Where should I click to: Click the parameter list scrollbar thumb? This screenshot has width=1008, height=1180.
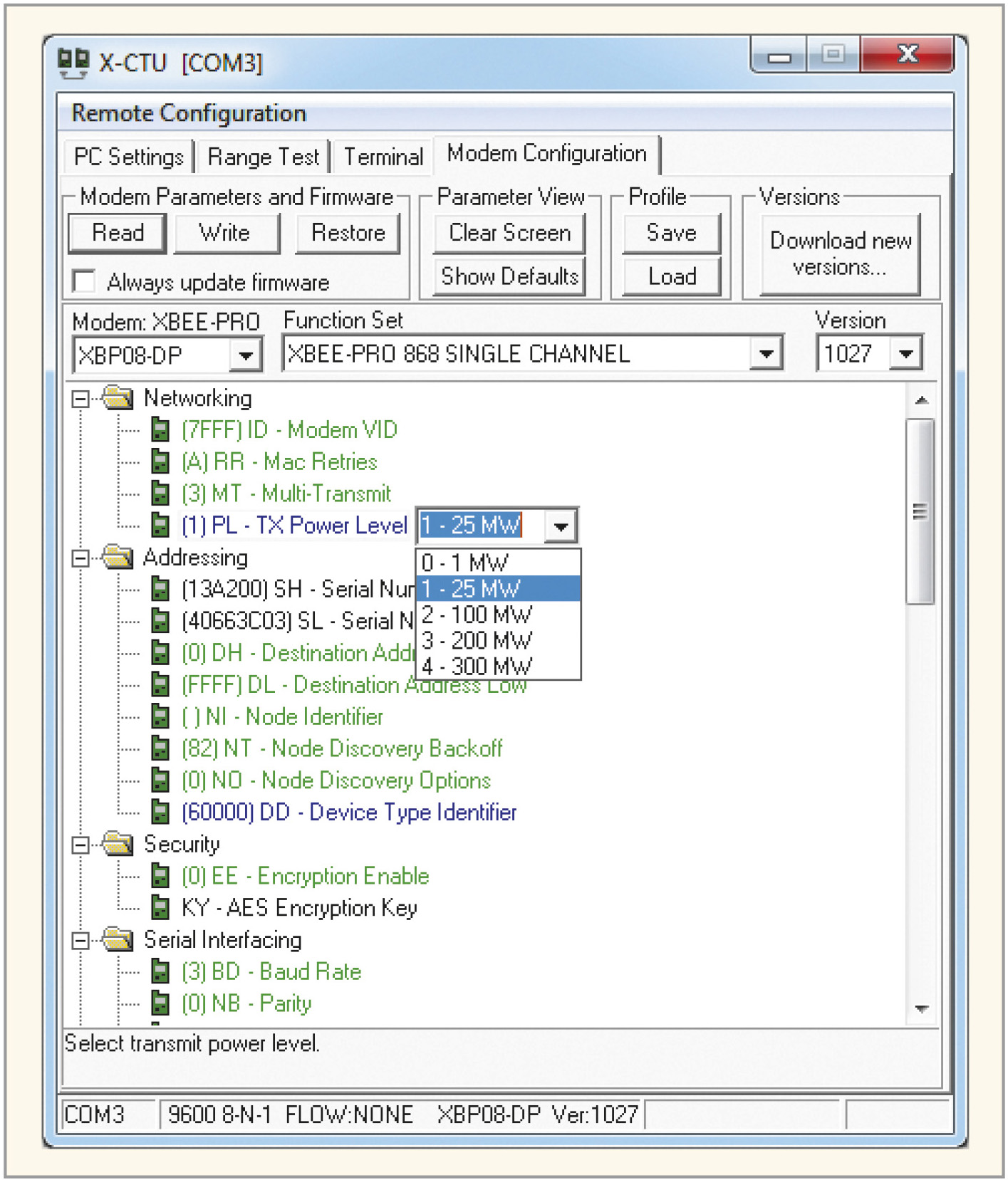tap(920, 511)
